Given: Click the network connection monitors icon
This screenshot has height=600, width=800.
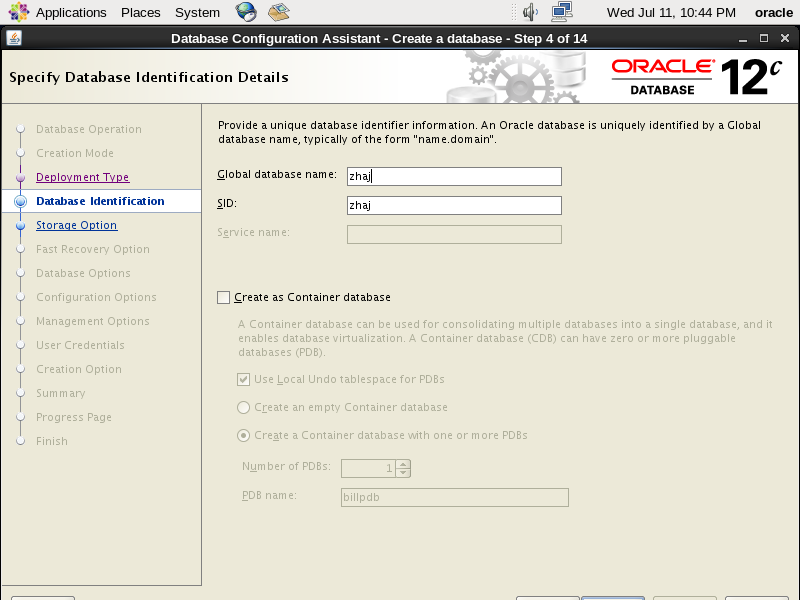Looking at the screenshot, I should (x=562, y=12).
